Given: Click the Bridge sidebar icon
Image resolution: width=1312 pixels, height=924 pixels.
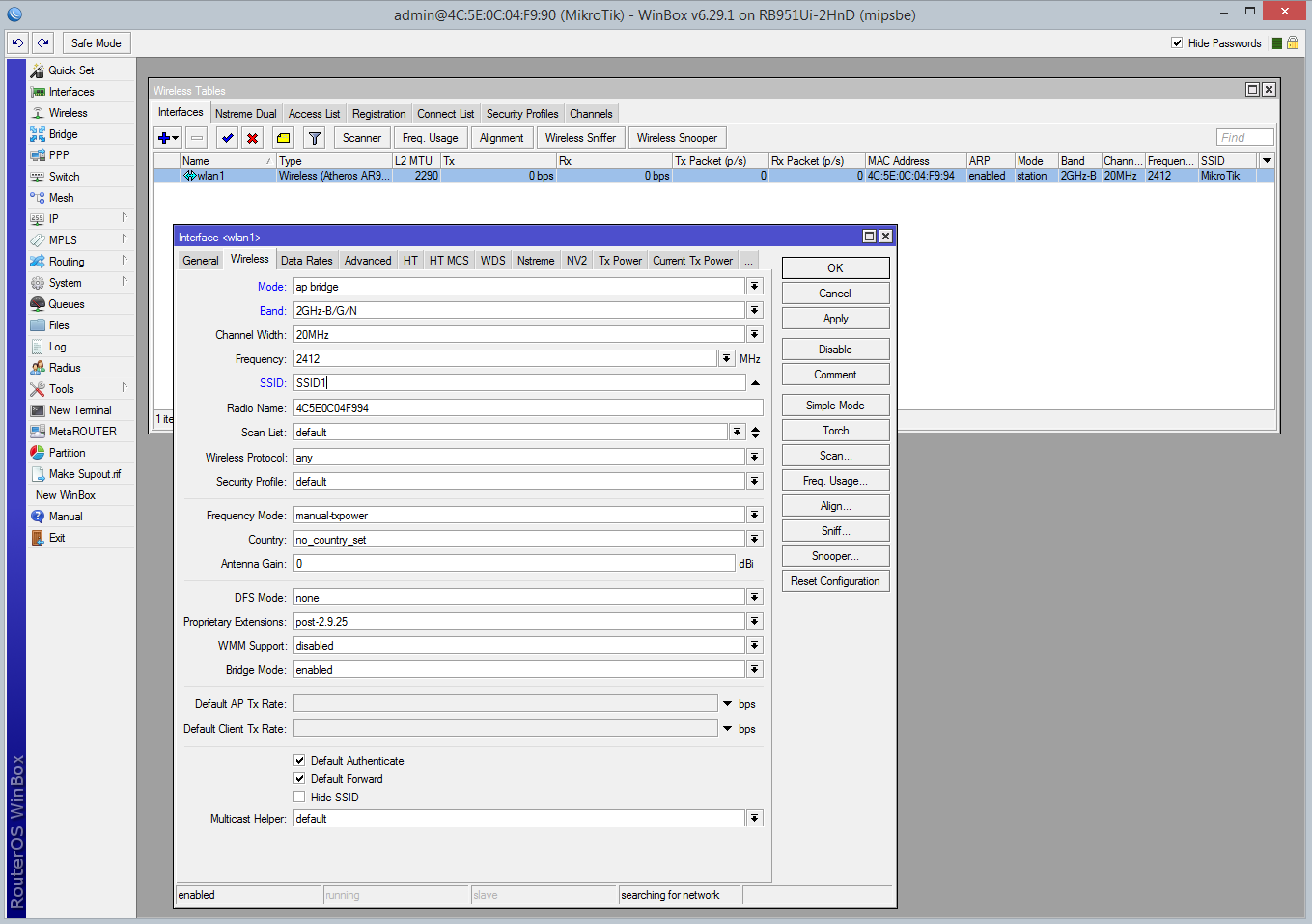Looking at the screenshot, I should 38,134.
